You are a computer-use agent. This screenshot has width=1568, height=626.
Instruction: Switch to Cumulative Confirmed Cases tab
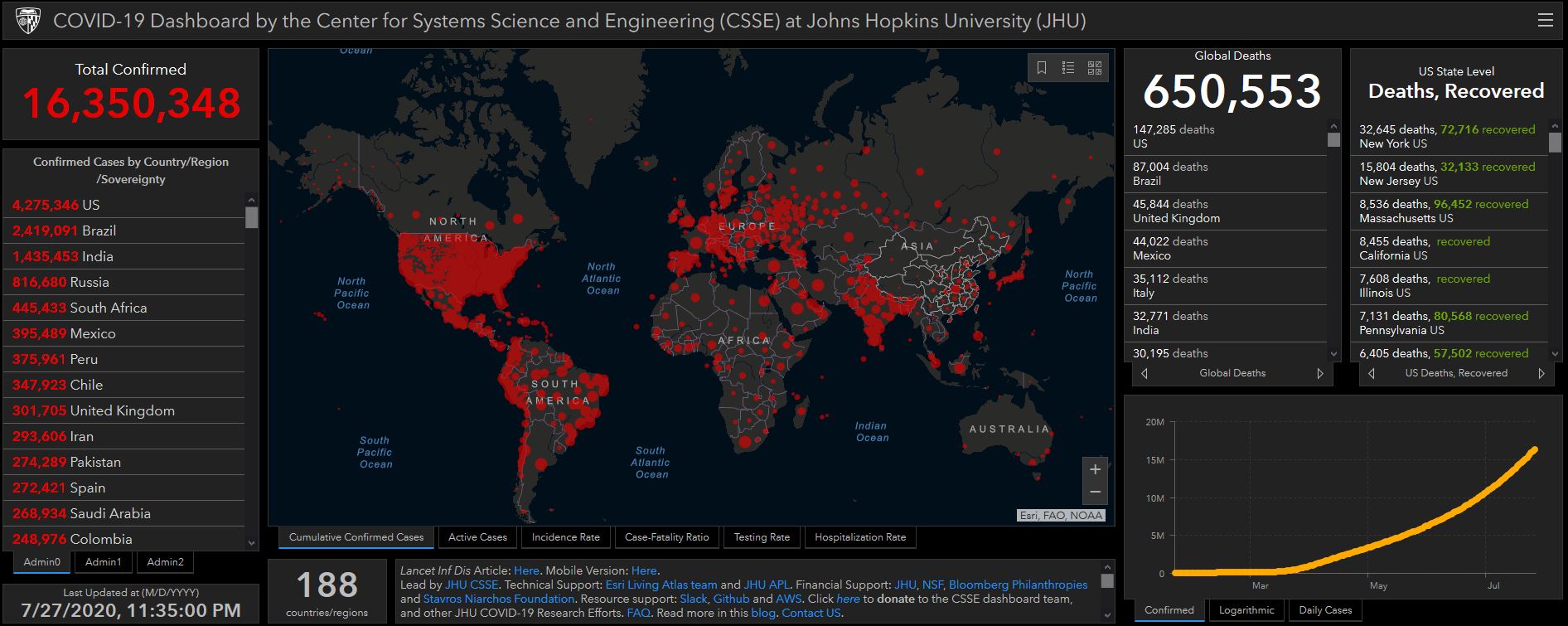point(356,537)
